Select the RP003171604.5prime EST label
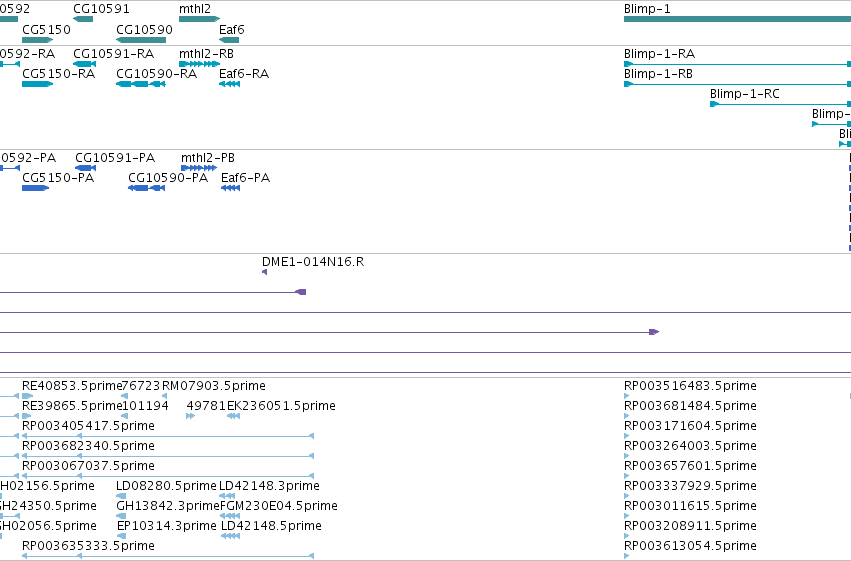The width and height of the screenshot is (851, 561). pos(690,426)
